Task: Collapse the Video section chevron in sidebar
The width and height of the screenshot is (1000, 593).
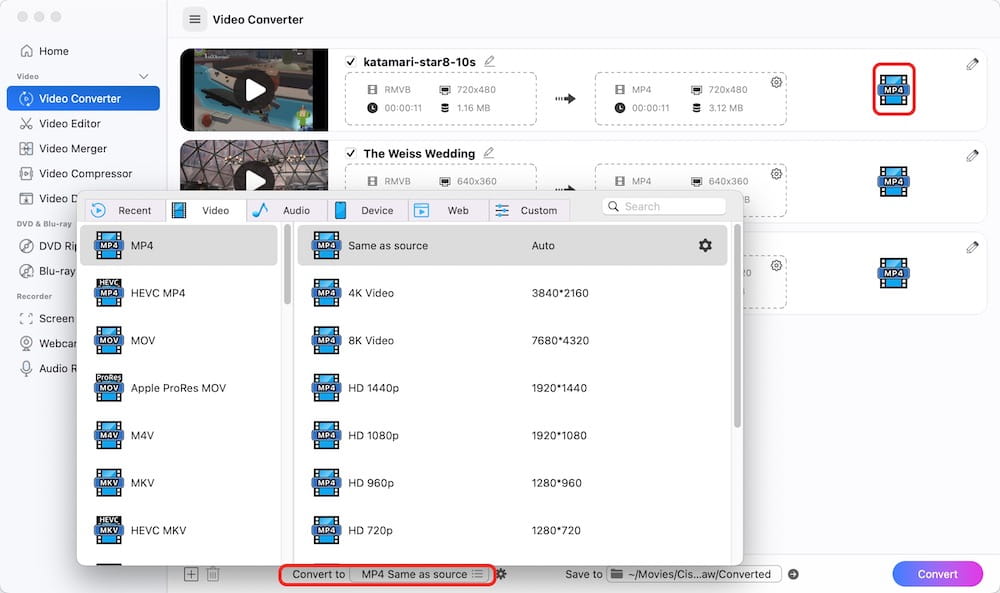Action: tap(143, 77)
